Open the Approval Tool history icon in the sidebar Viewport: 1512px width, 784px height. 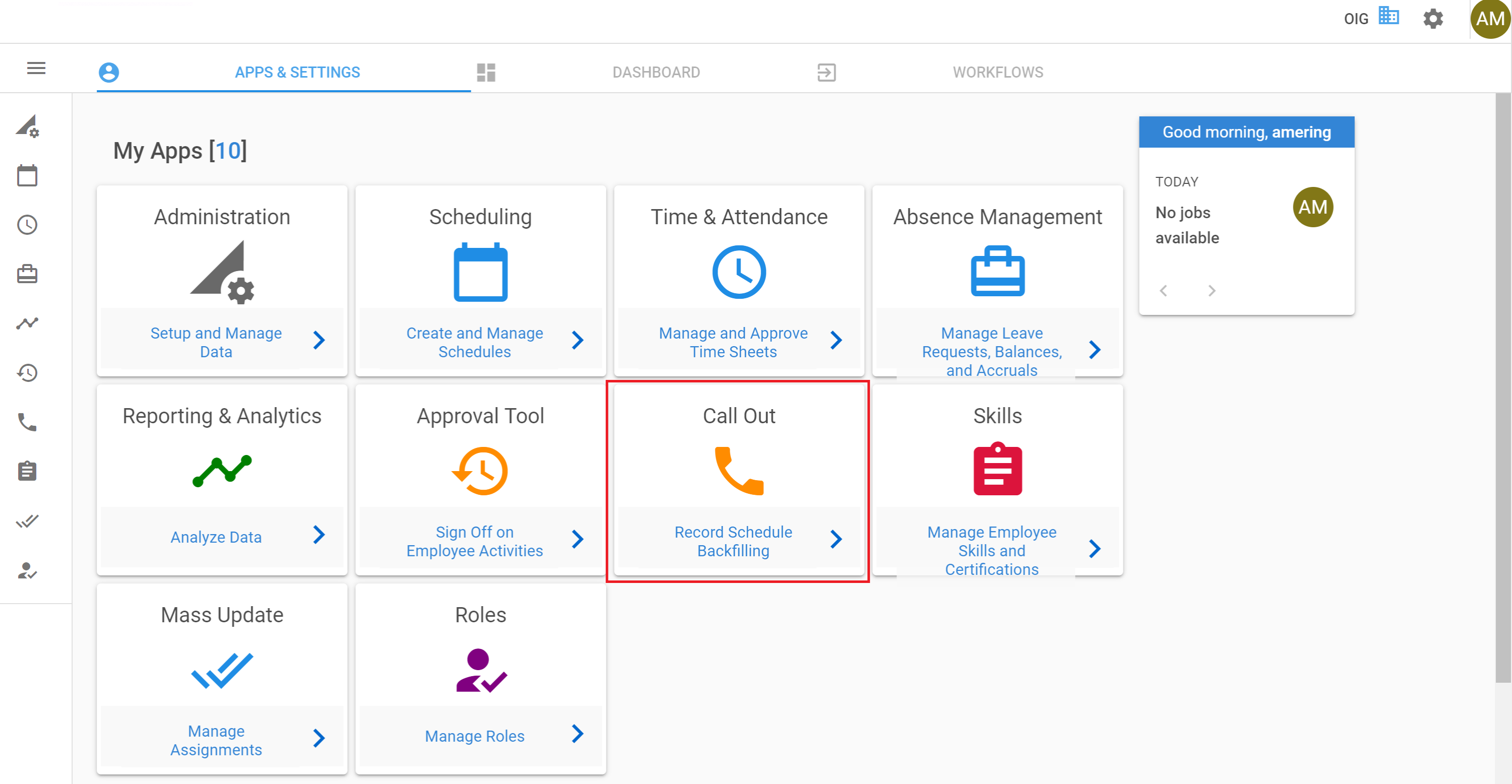[27, 373]
